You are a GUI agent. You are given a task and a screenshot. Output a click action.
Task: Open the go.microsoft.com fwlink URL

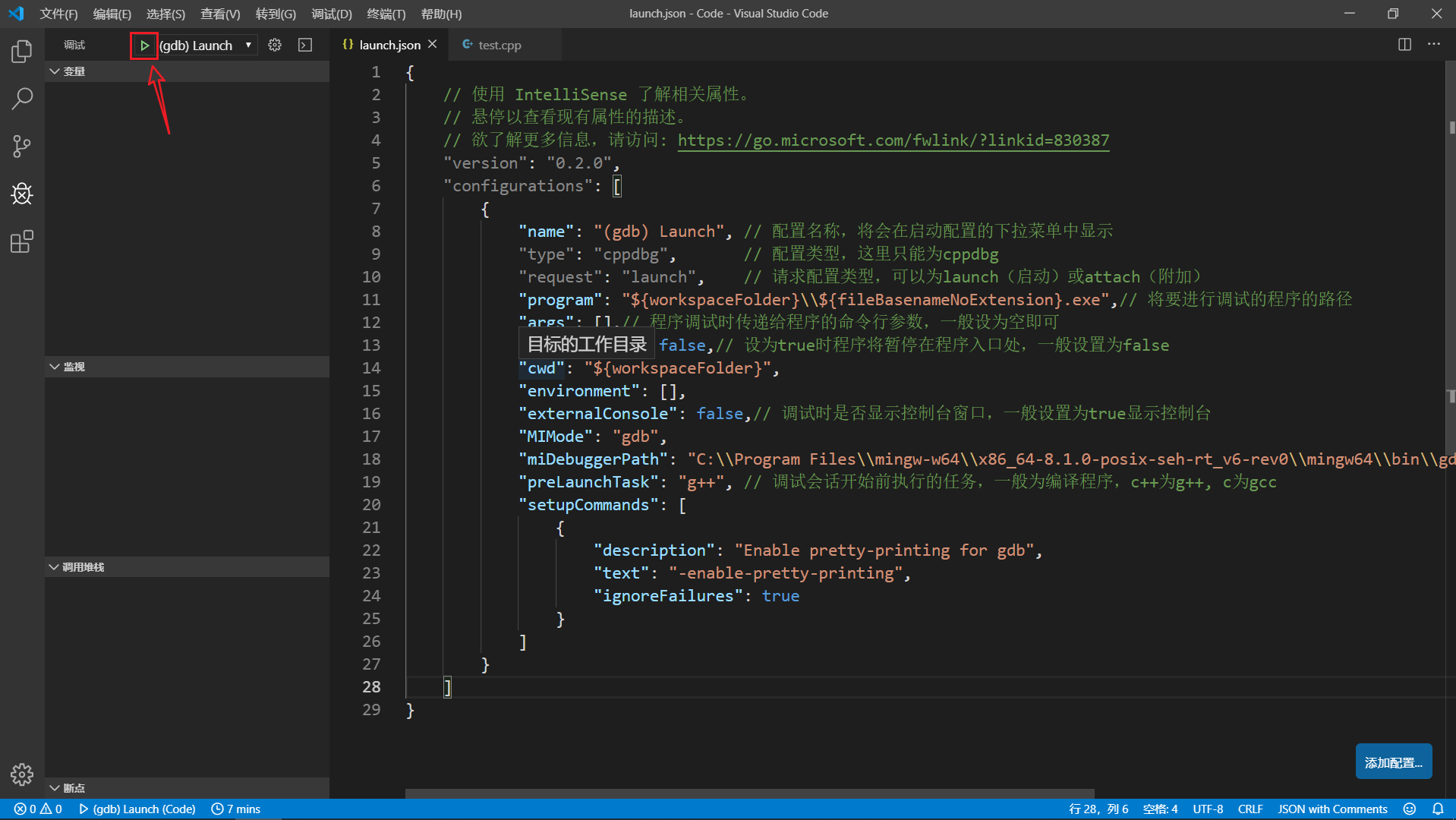[893, 140]
